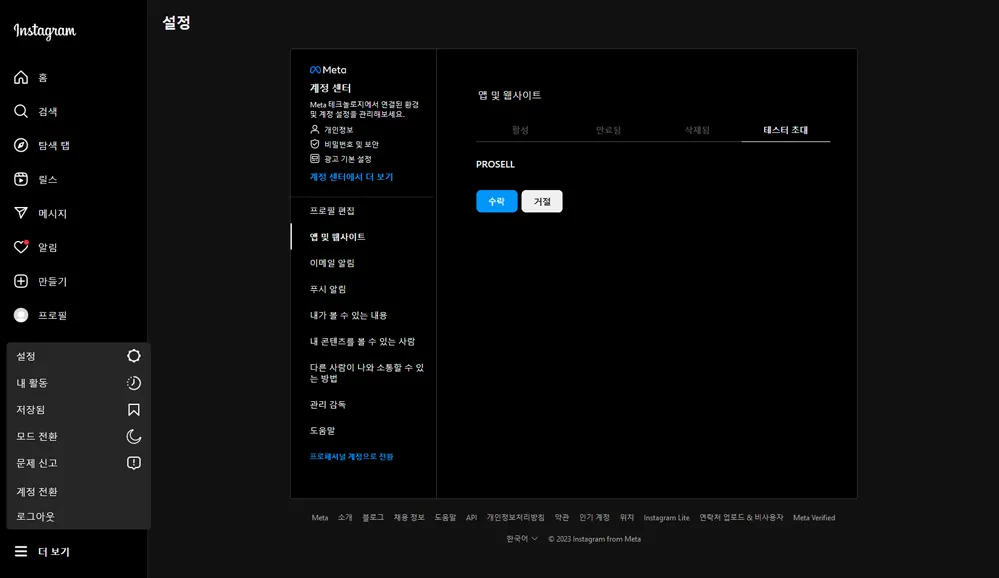Screen dimensions: 999x578
Task: Open the explore (탐색 탭) compass icon
Action: point(21,145)
